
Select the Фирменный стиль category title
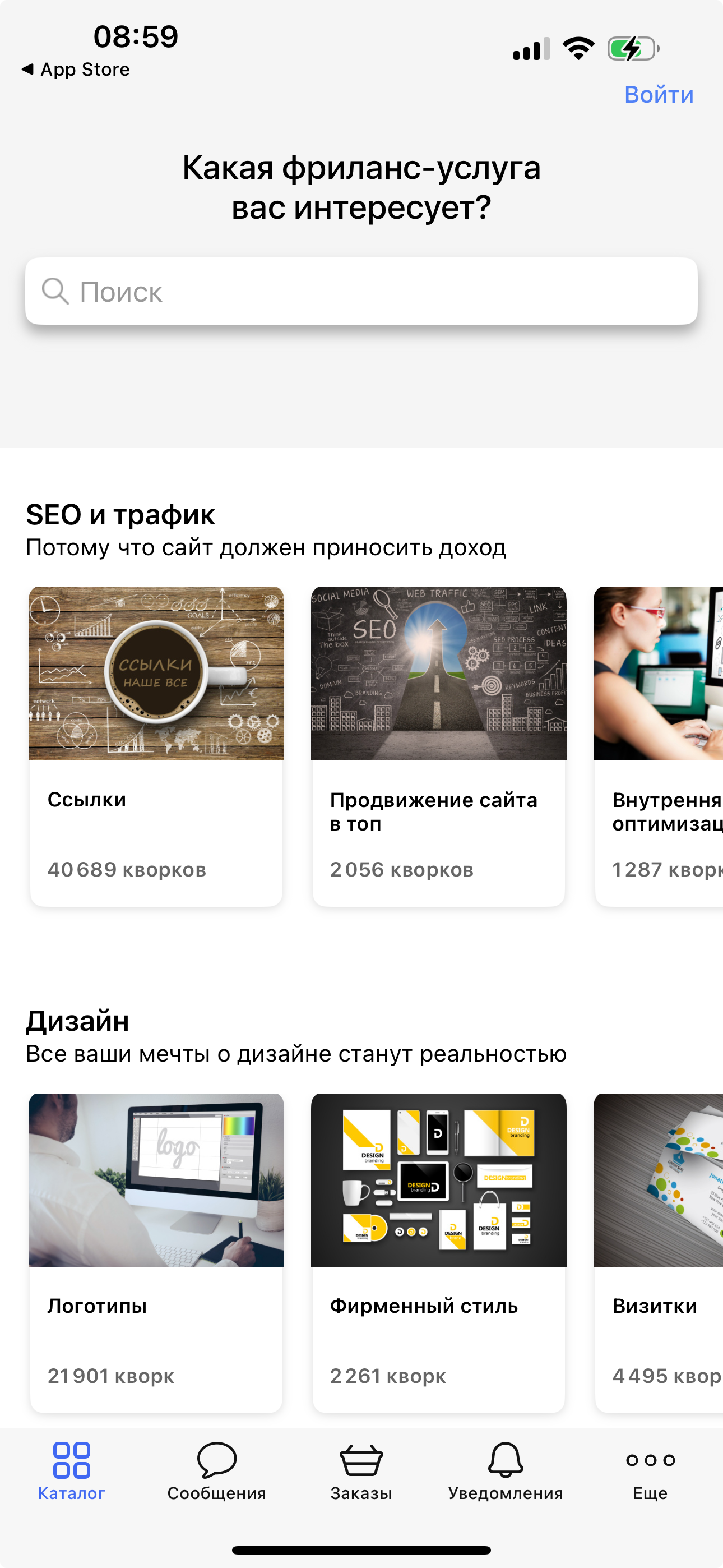tap(424, 1306)
